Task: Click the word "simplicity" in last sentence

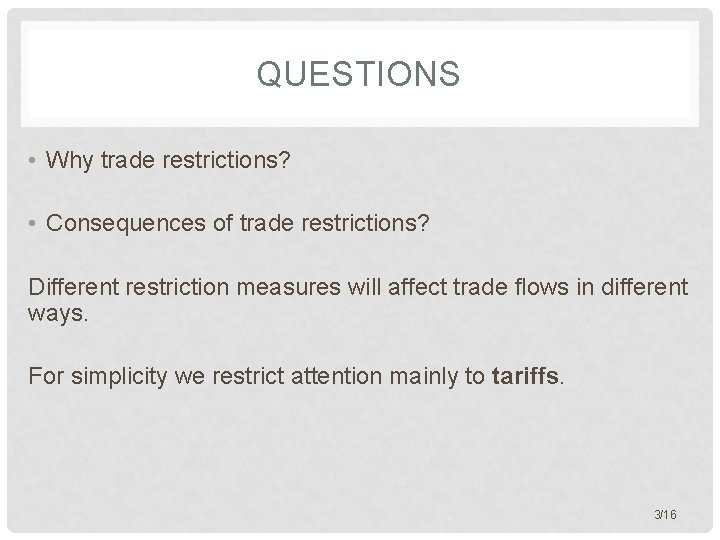Action: point(119,376)
